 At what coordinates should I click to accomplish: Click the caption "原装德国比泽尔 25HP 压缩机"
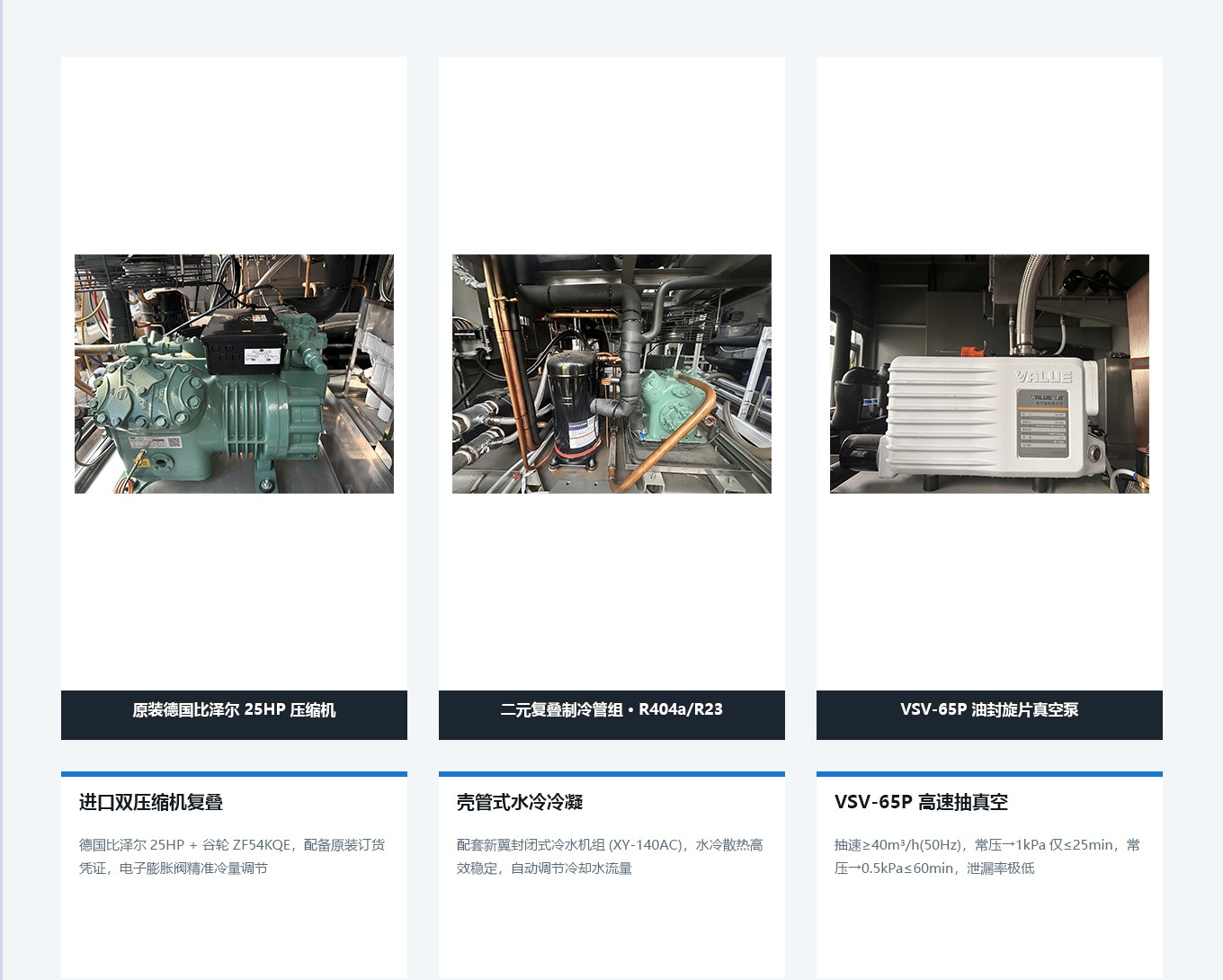(x=234, y=710)
